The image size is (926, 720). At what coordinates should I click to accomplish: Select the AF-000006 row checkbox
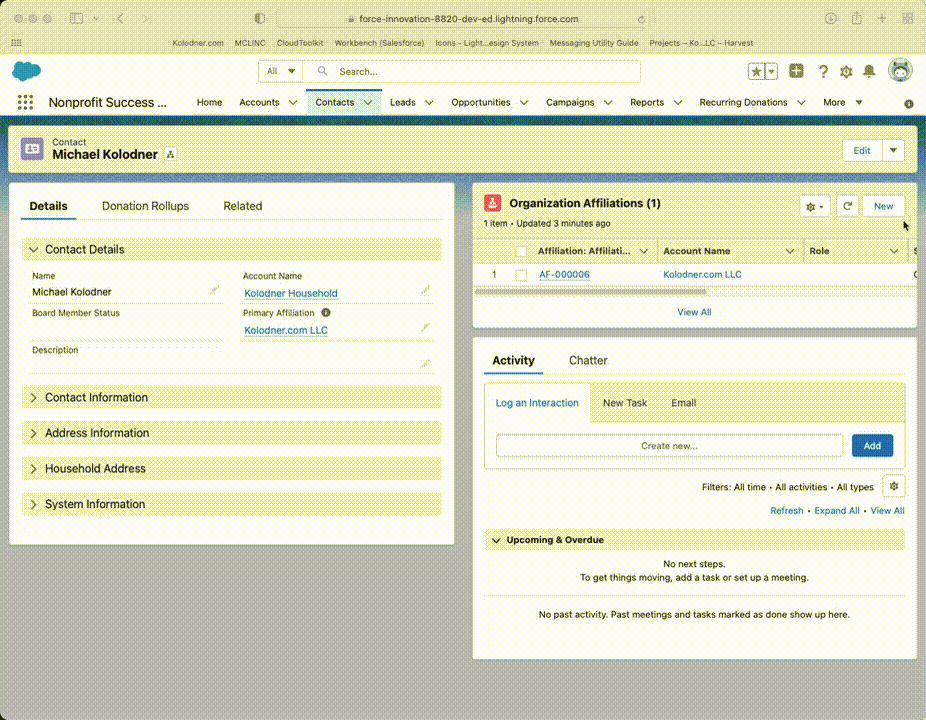point(521,275)
